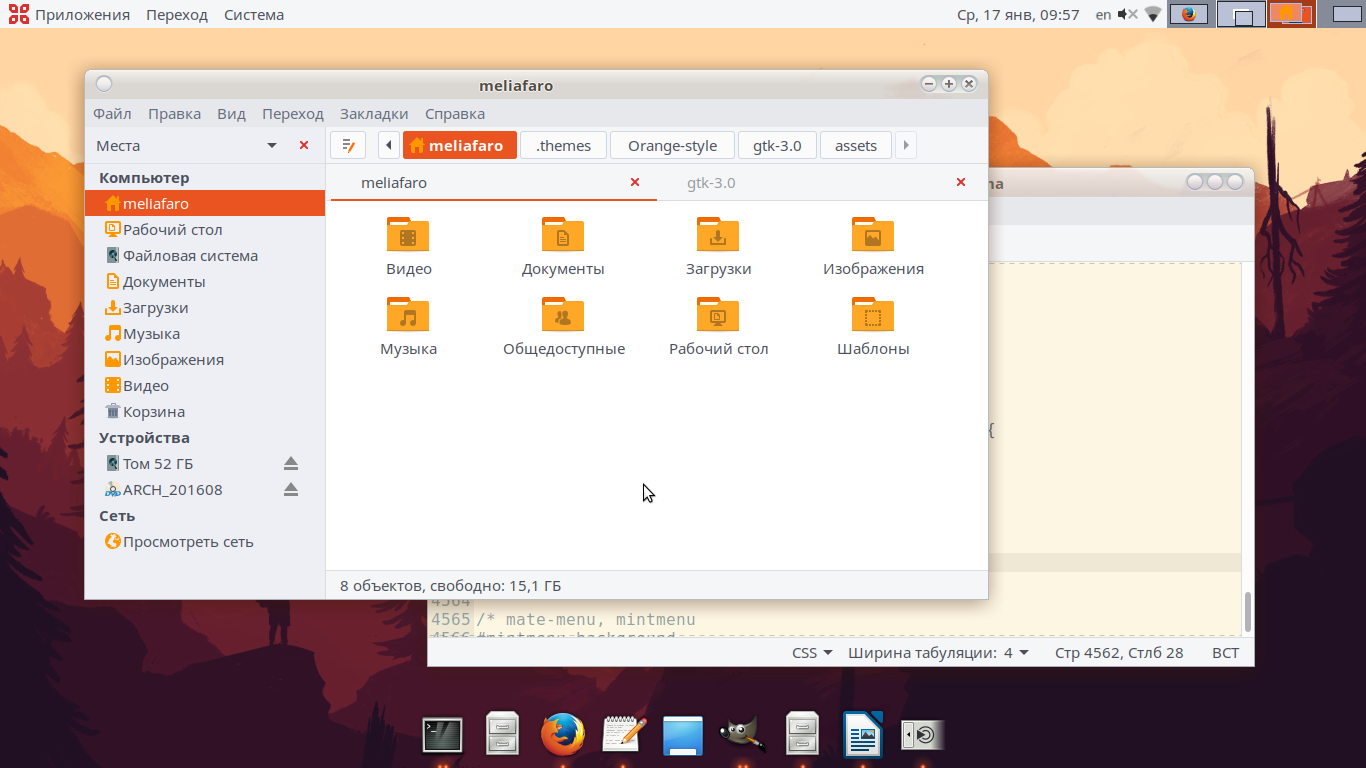Screen dimensions: 1366x768
Task: Open the Система panel menu
Action: 254,14
